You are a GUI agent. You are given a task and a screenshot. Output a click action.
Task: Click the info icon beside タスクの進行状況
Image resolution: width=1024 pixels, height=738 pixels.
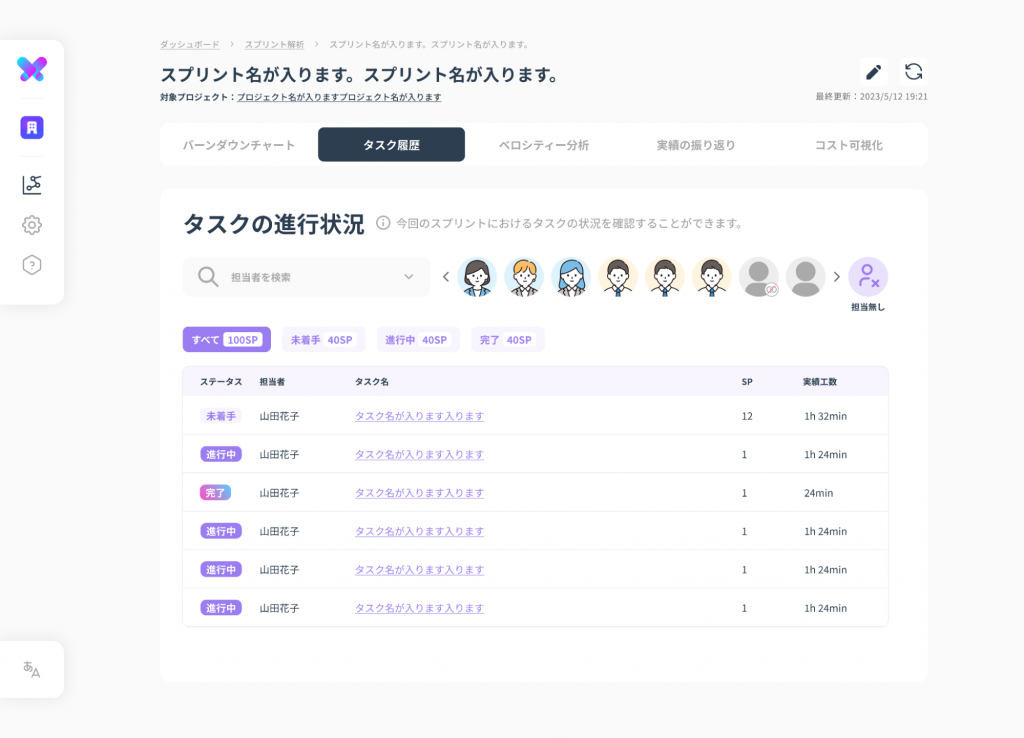coord(383,223)
